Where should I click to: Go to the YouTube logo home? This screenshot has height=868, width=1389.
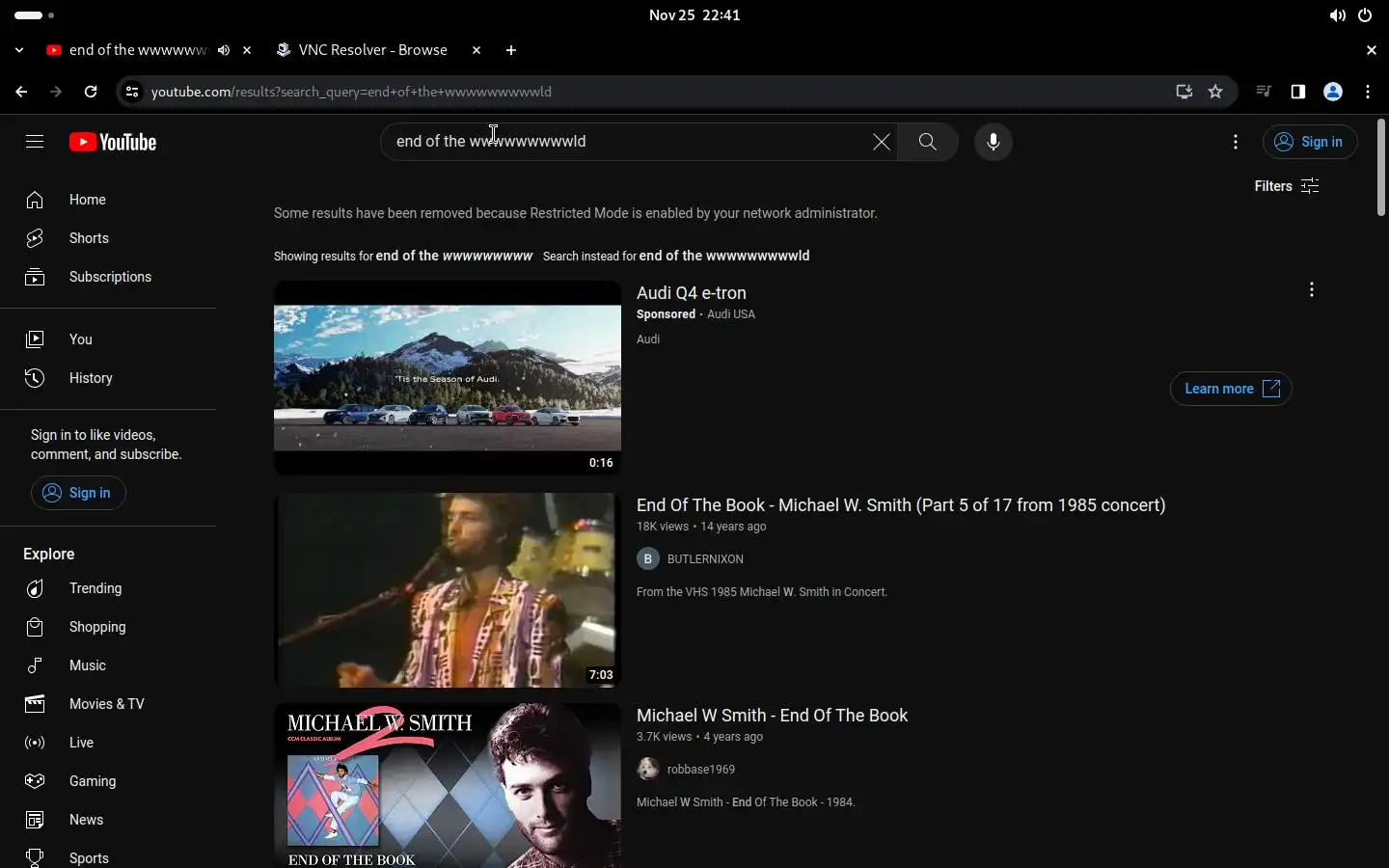pos(113,142)
